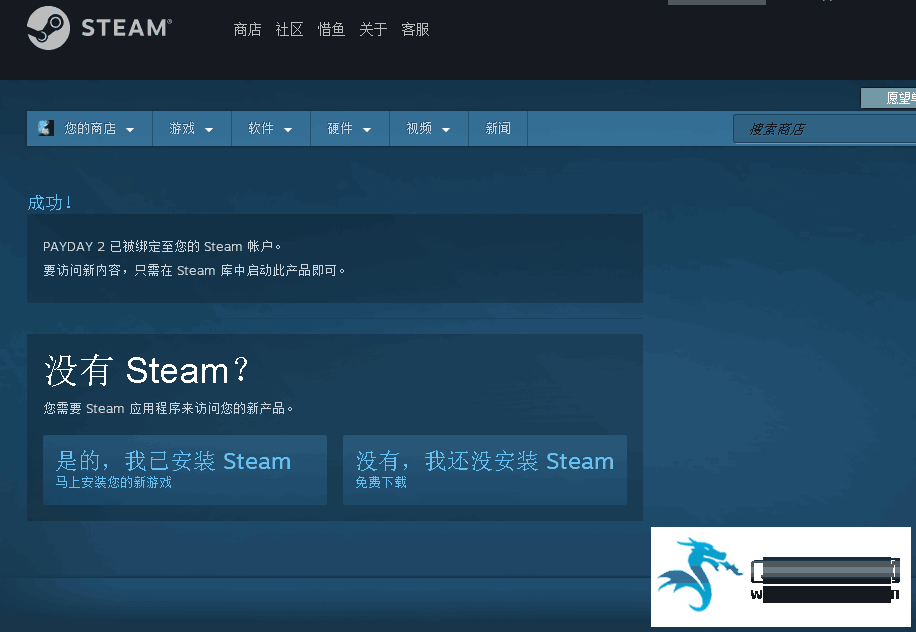916x632 pixels.
Task: Click the Steam logo icon
Action: pos(48,27)
